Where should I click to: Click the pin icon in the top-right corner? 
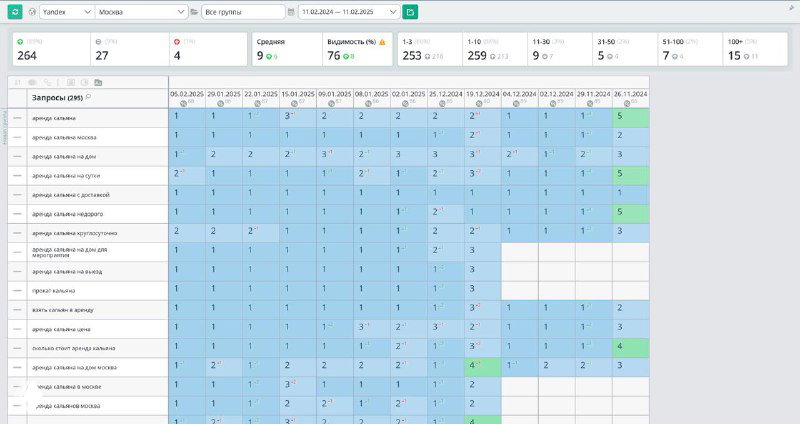click(x=791, y=8)
